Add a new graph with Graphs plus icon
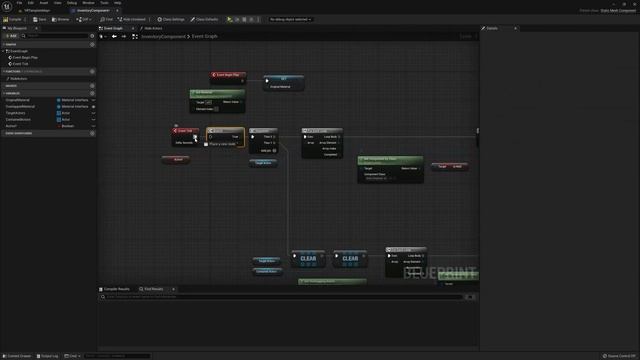Screen dimensions: 640x360 tap(92, 44)
